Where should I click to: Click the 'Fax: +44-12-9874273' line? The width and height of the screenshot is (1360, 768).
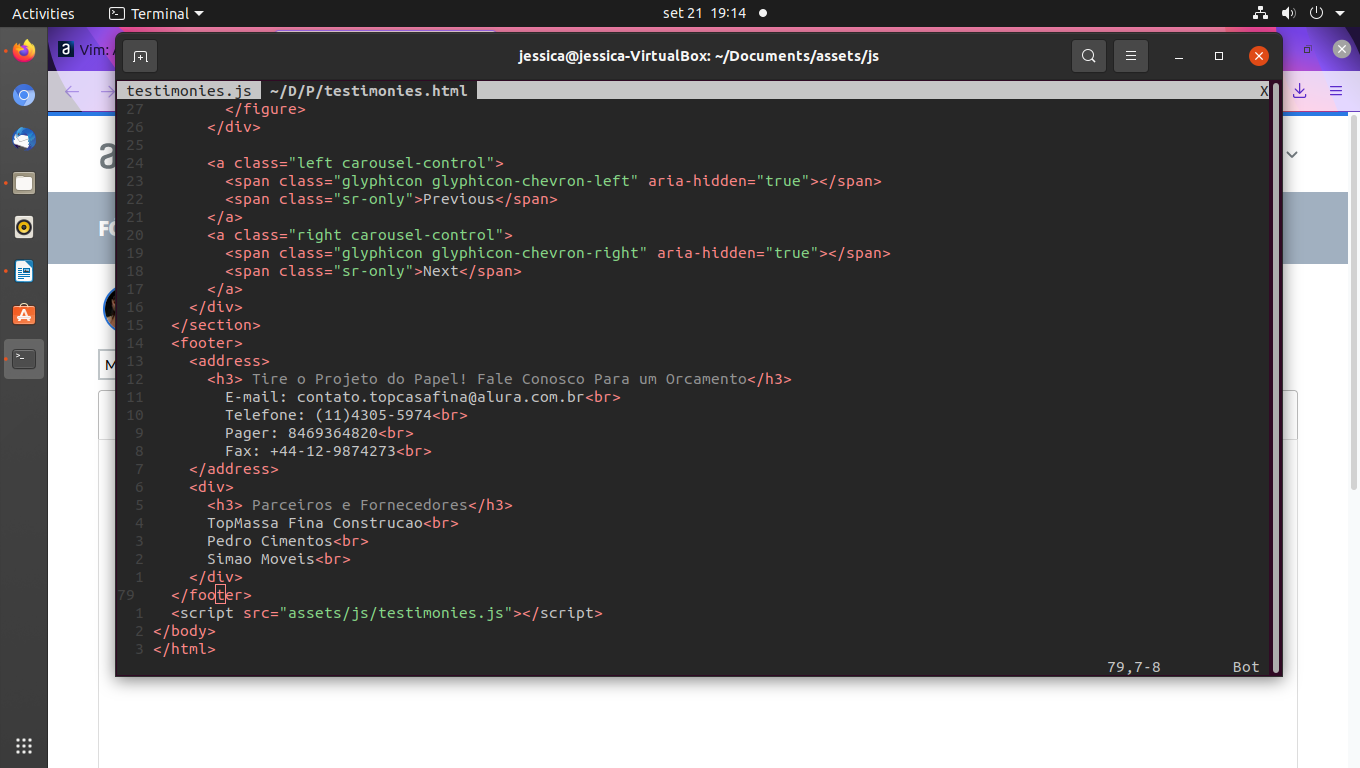(310, 451)
